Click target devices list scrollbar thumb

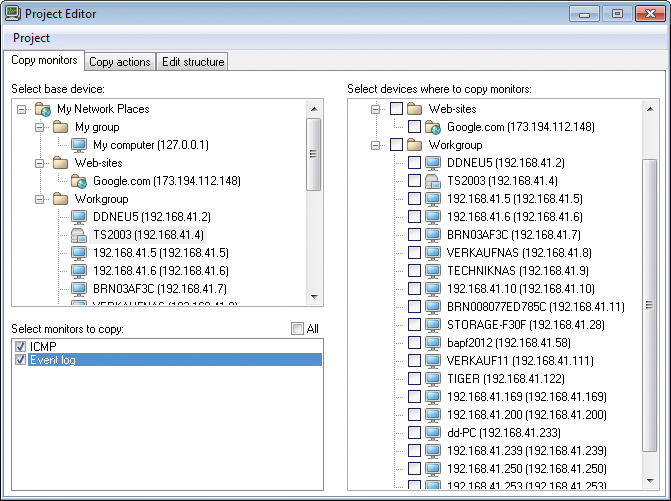650,305
